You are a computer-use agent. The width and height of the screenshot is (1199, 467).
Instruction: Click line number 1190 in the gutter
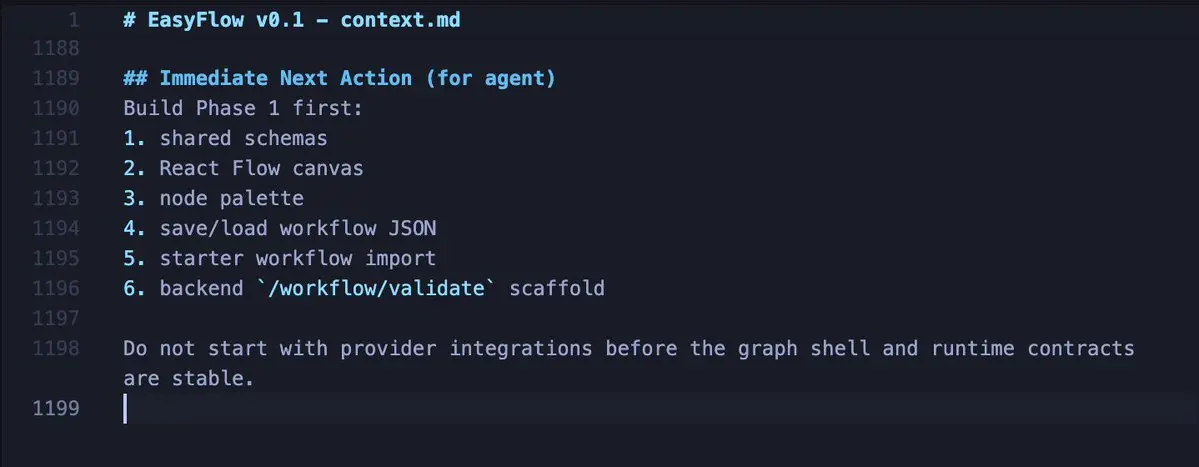[56, 109]
